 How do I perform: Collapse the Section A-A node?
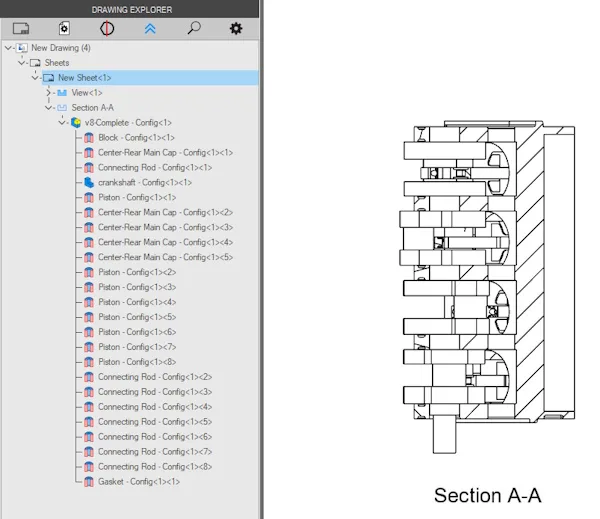point(49,108)
